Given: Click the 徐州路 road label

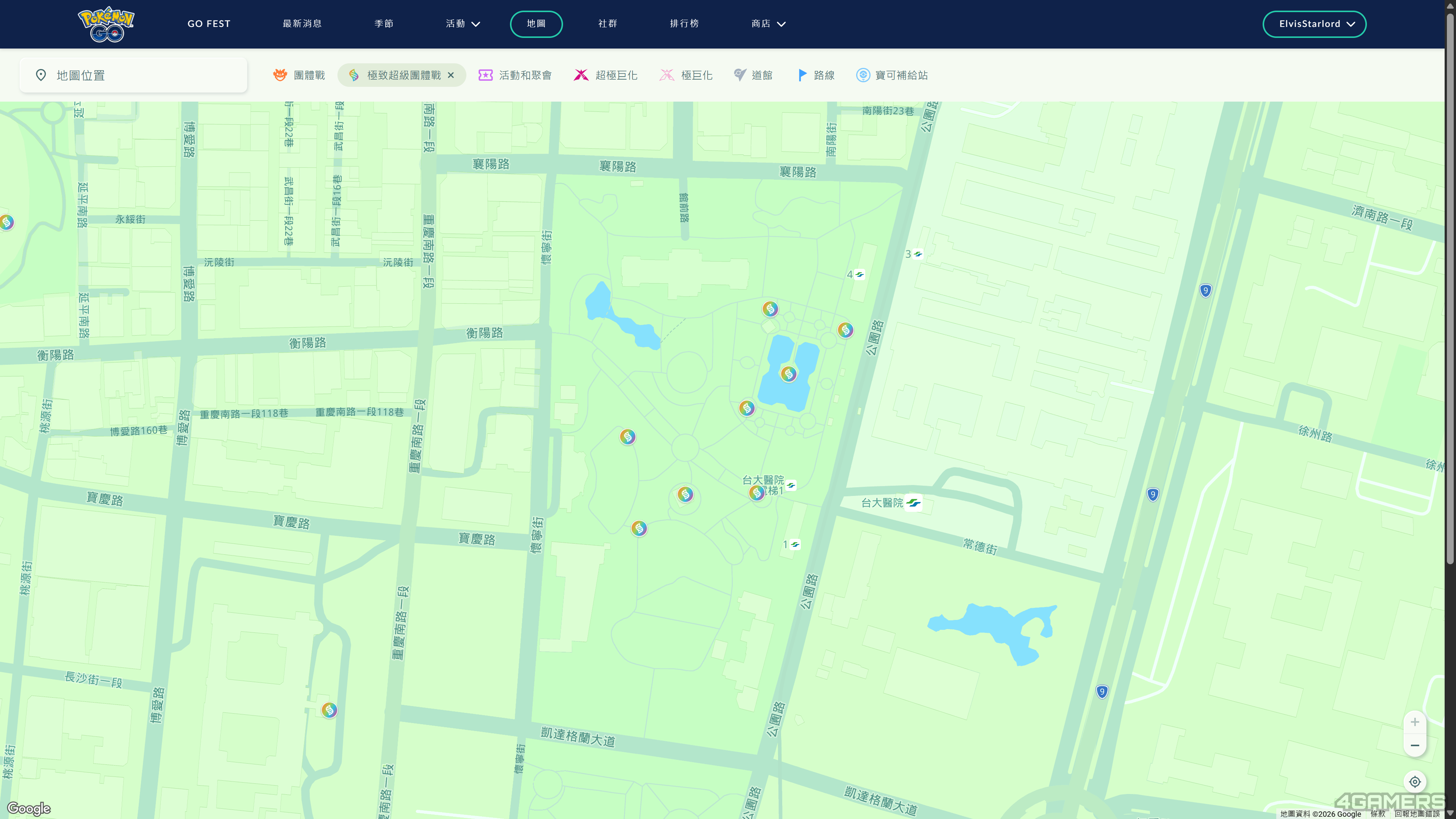Looking at the screenshot, I should coord(1315,433).
